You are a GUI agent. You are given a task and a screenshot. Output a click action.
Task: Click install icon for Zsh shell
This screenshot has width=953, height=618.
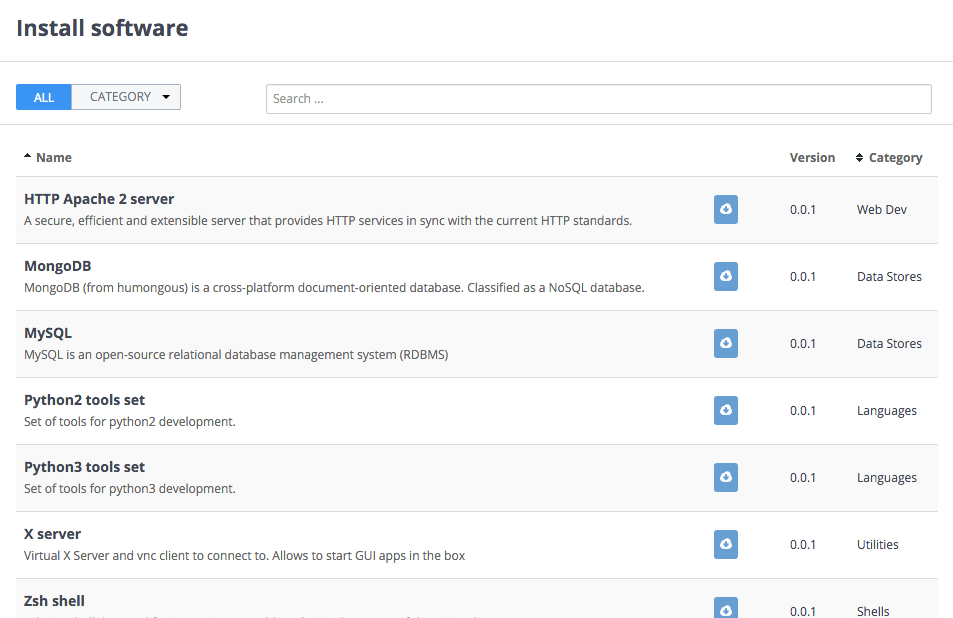click(x=726, y=608)
